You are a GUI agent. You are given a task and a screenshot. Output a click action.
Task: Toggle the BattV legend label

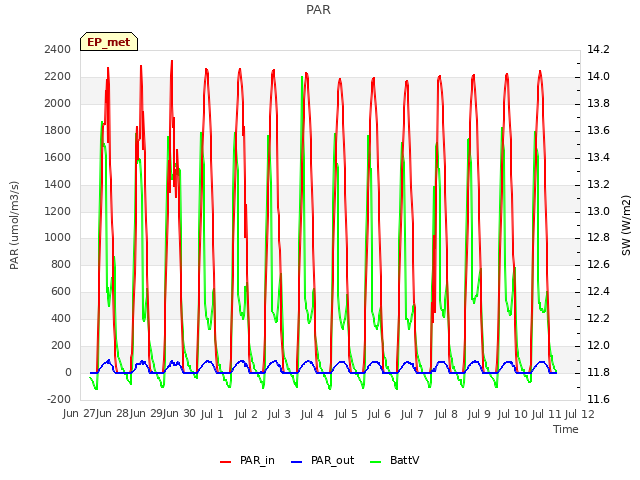(404, 460)
